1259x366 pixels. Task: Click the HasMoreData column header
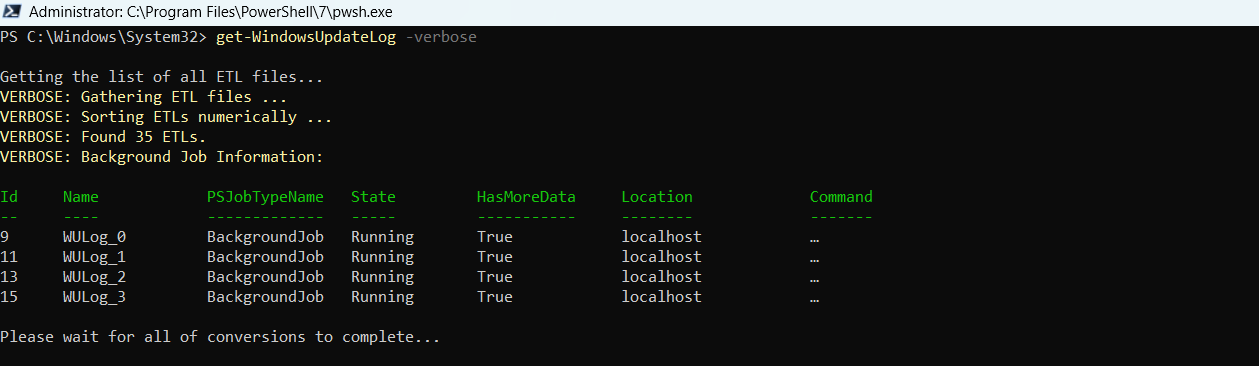[x=526, y=197]
